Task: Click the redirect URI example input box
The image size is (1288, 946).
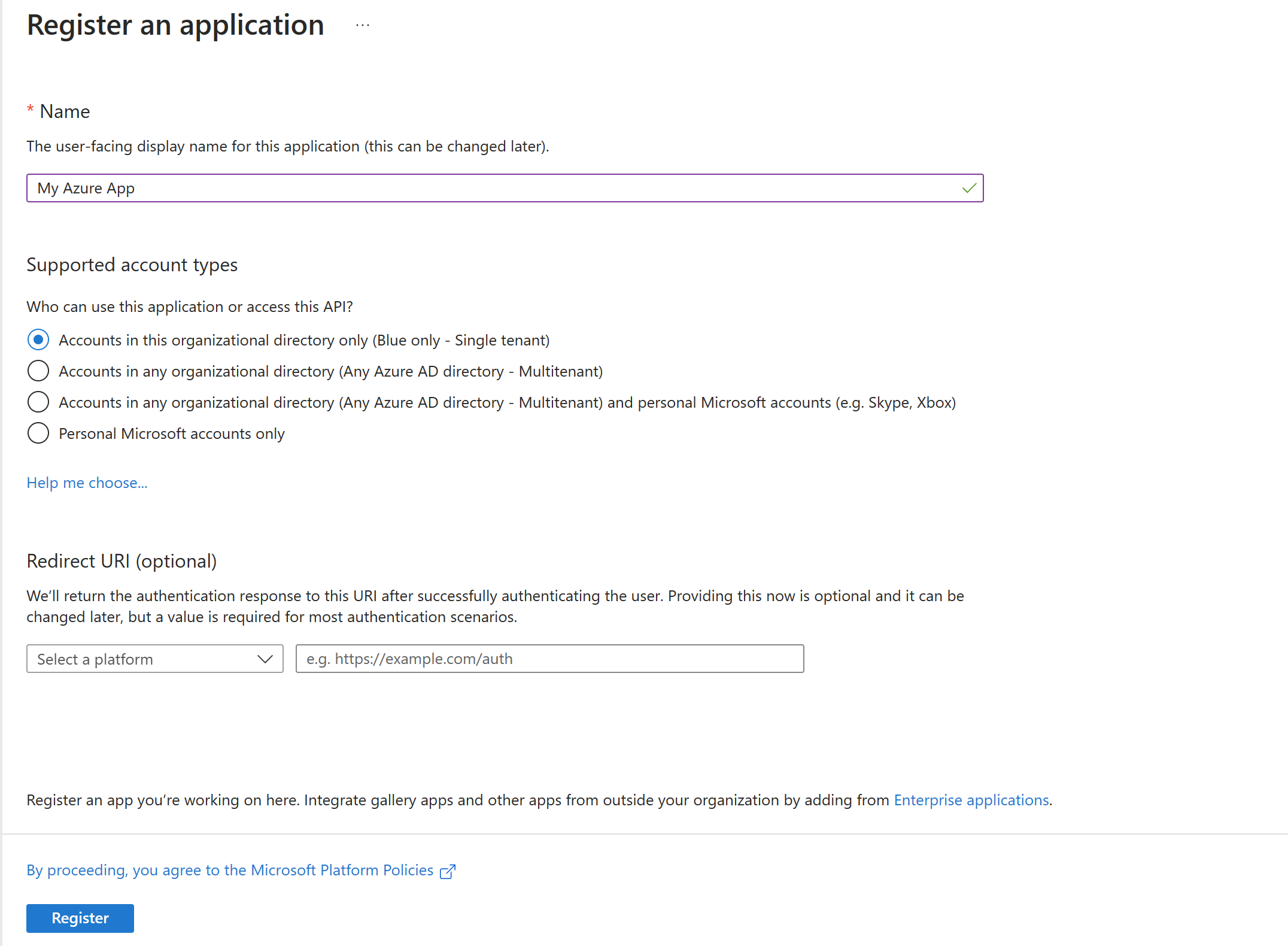Action: coord(549,659)
